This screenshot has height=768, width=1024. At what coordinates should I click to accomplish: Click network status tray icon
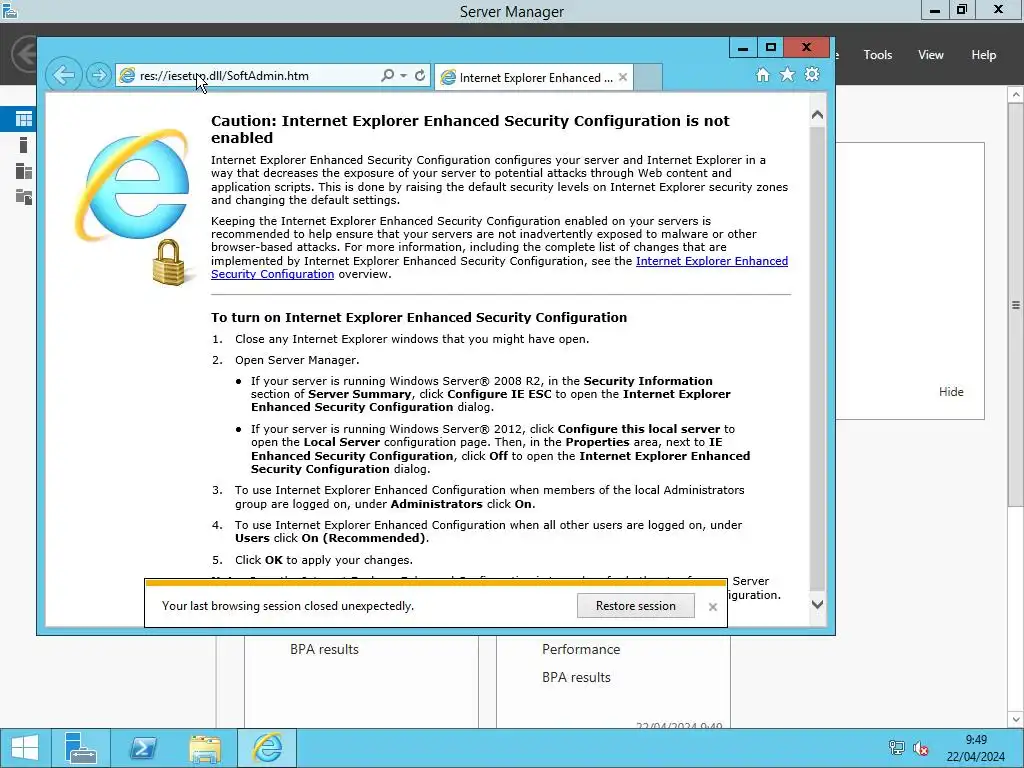pyautogui.click(x=897, y=748)
